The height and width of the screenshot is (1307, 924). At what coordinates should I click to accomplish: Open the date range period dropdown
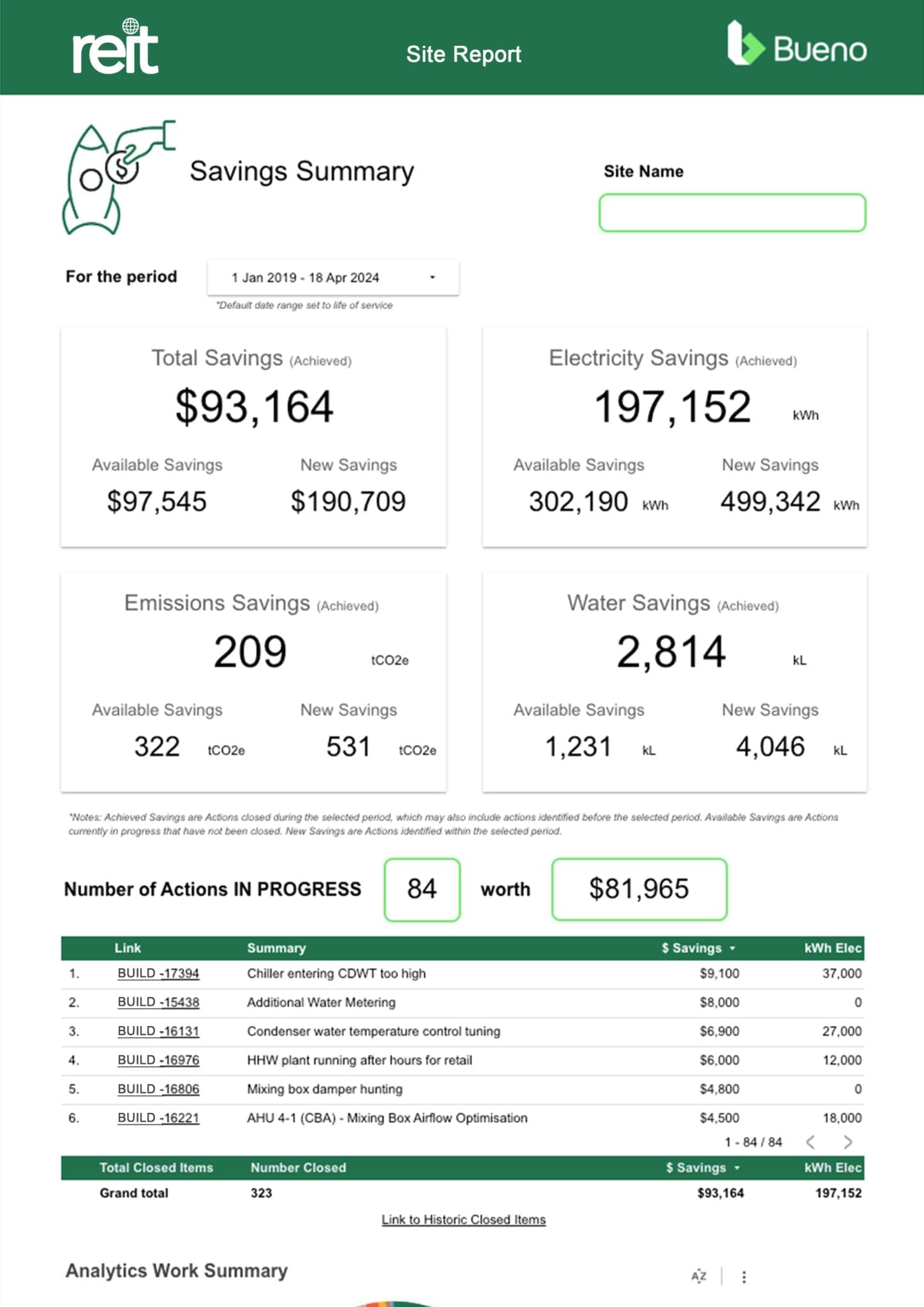(332, 278)
